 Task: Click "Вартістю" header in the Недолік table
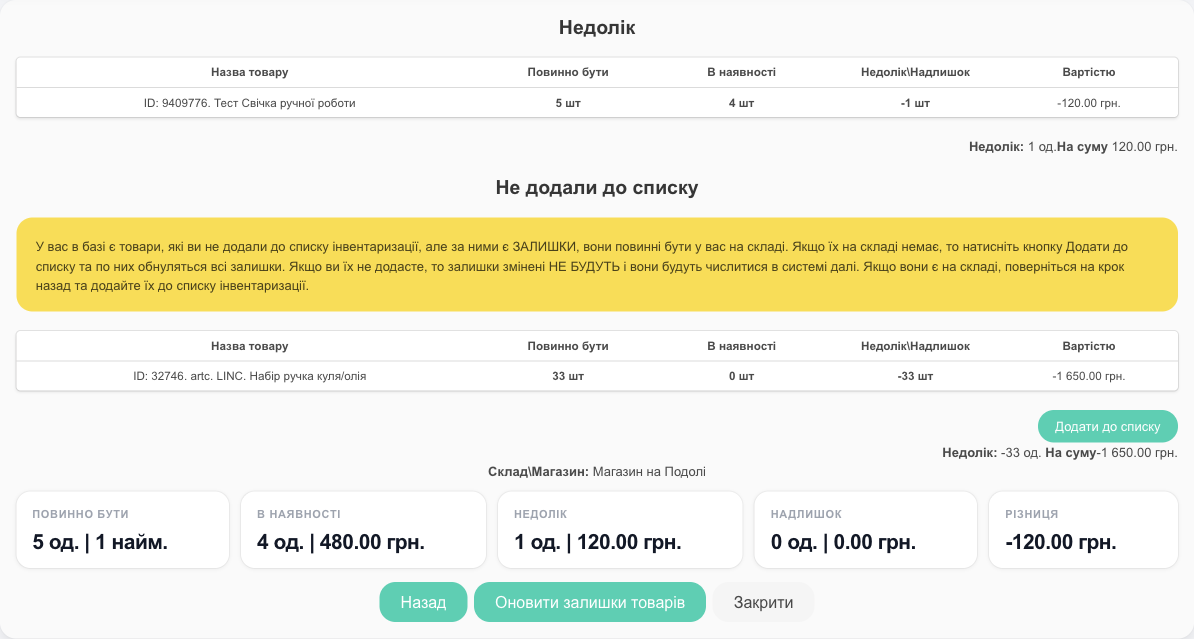(1089, 72)
